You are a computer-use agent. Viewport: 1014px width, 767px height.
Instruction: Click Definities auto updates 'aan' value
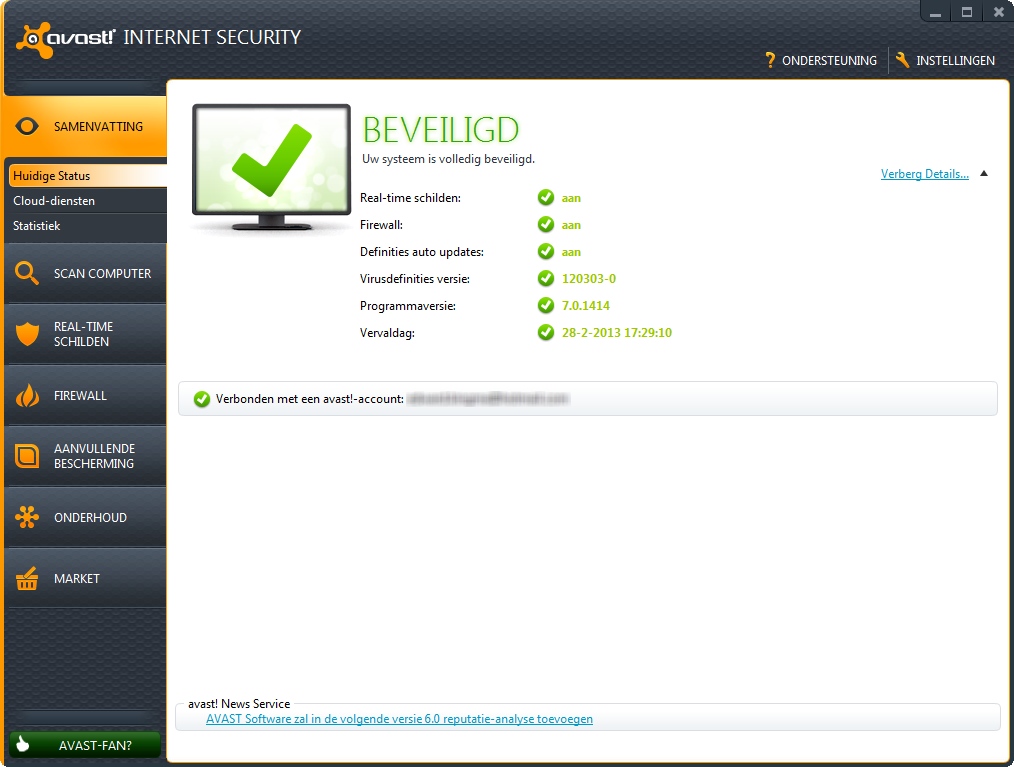click(571, 252)
